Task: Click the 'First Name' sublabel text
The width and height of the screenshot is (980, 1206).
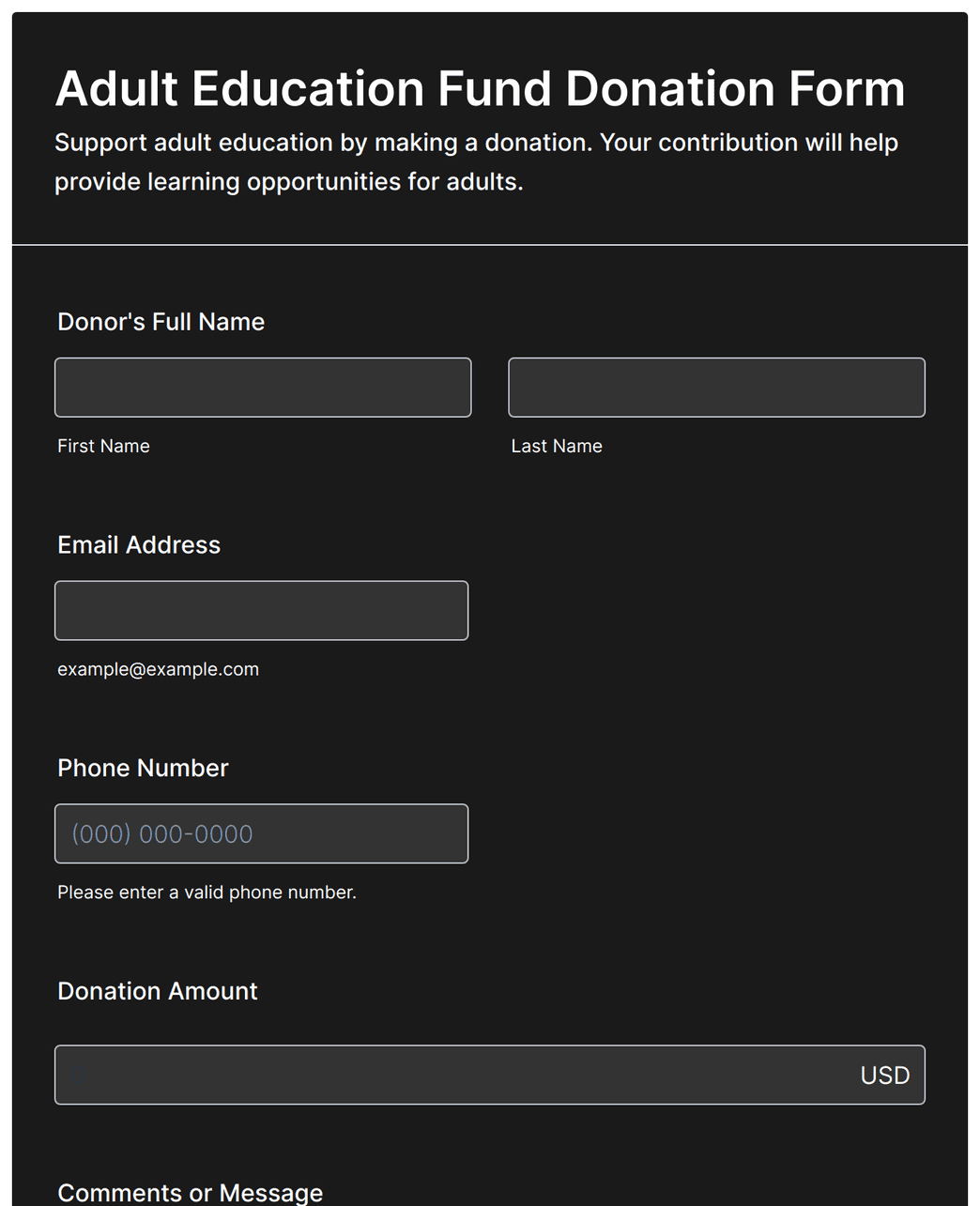Action: pos(103,446)
